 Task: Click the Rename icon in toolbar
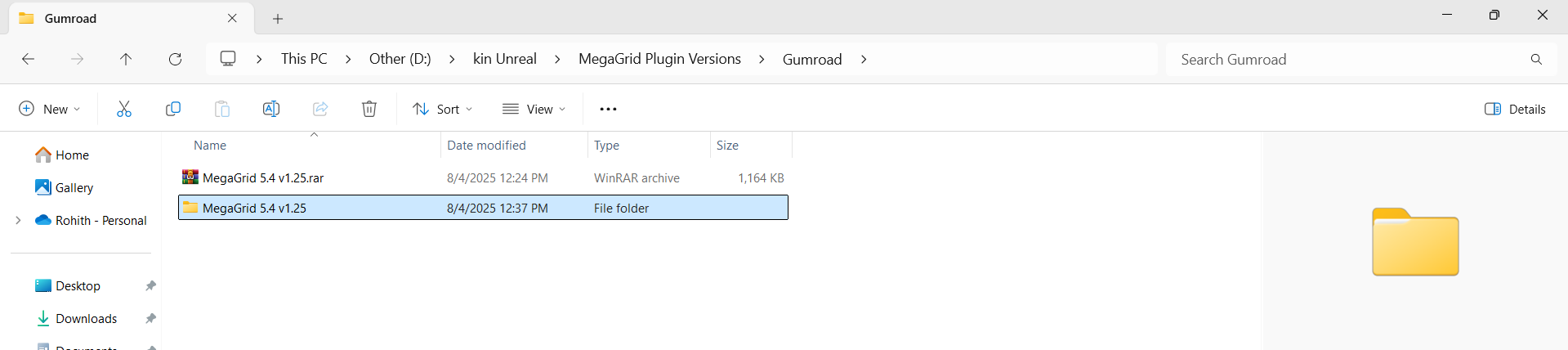pos(271,109)
